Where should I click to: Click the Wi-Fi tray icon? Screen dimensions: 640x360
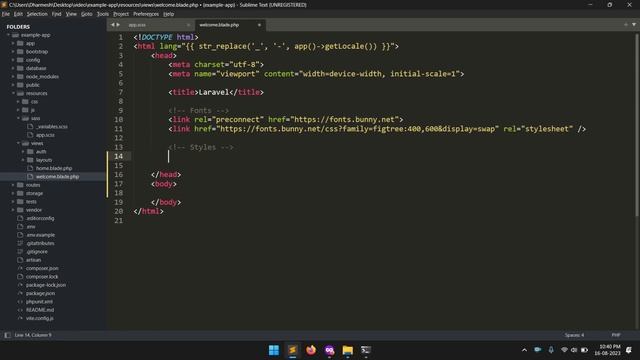tap(564, 350)
